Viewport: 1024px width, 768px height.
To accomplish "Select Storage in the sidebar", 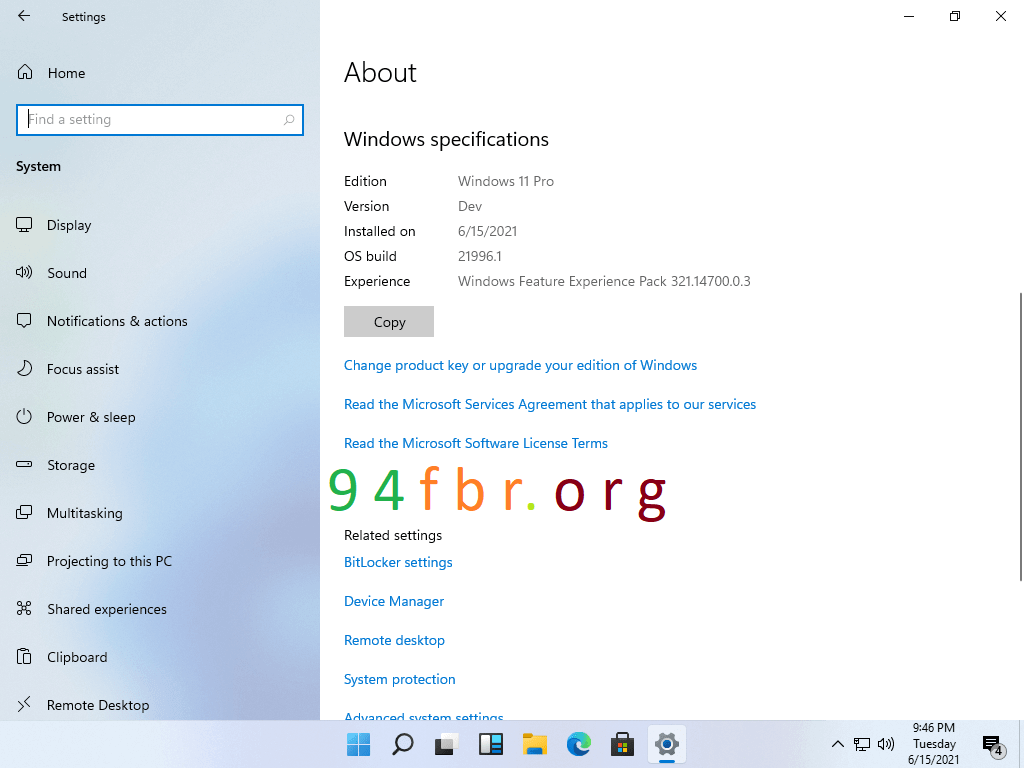I will tap(71, 465).
